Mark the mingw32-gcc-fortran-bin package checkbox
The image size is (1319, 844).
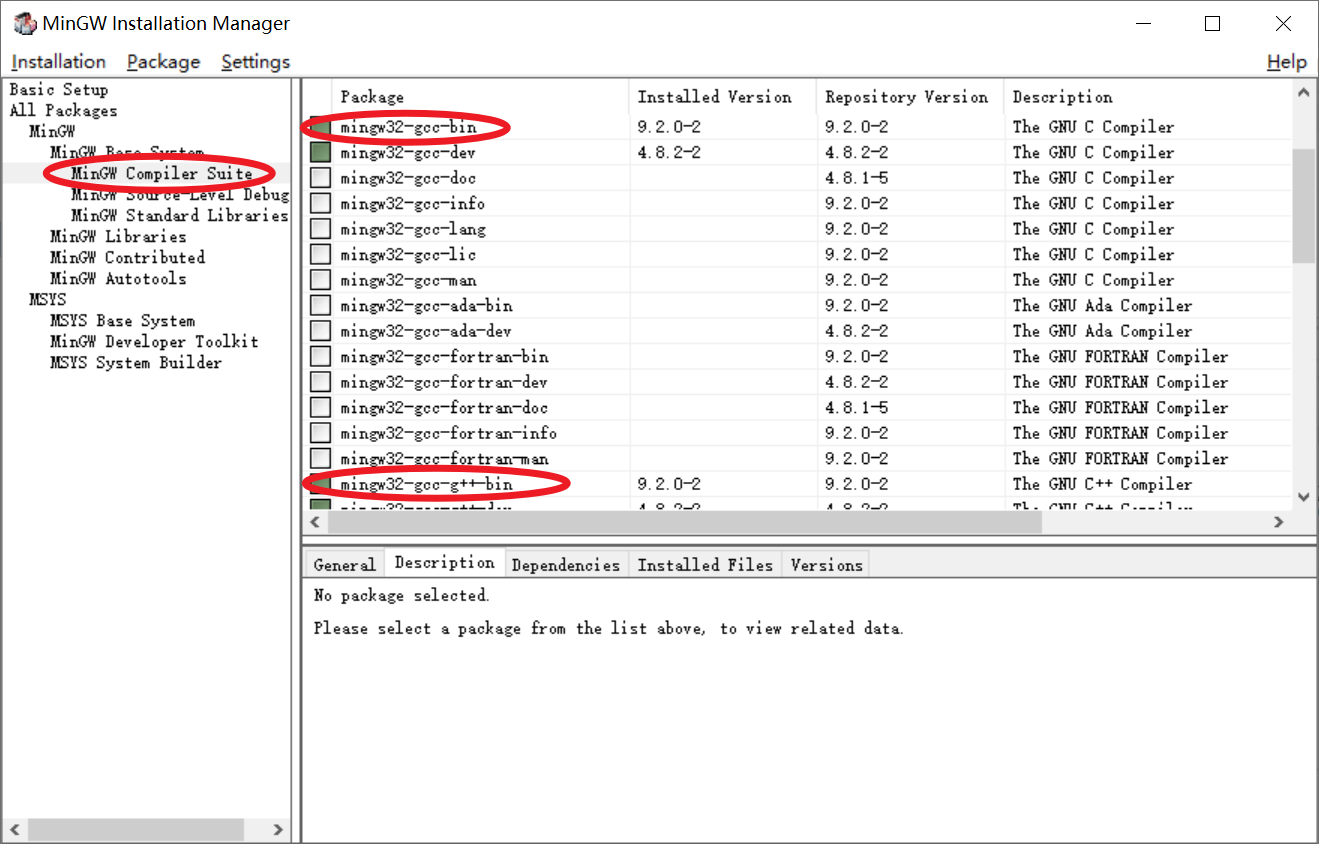point(320,356)
